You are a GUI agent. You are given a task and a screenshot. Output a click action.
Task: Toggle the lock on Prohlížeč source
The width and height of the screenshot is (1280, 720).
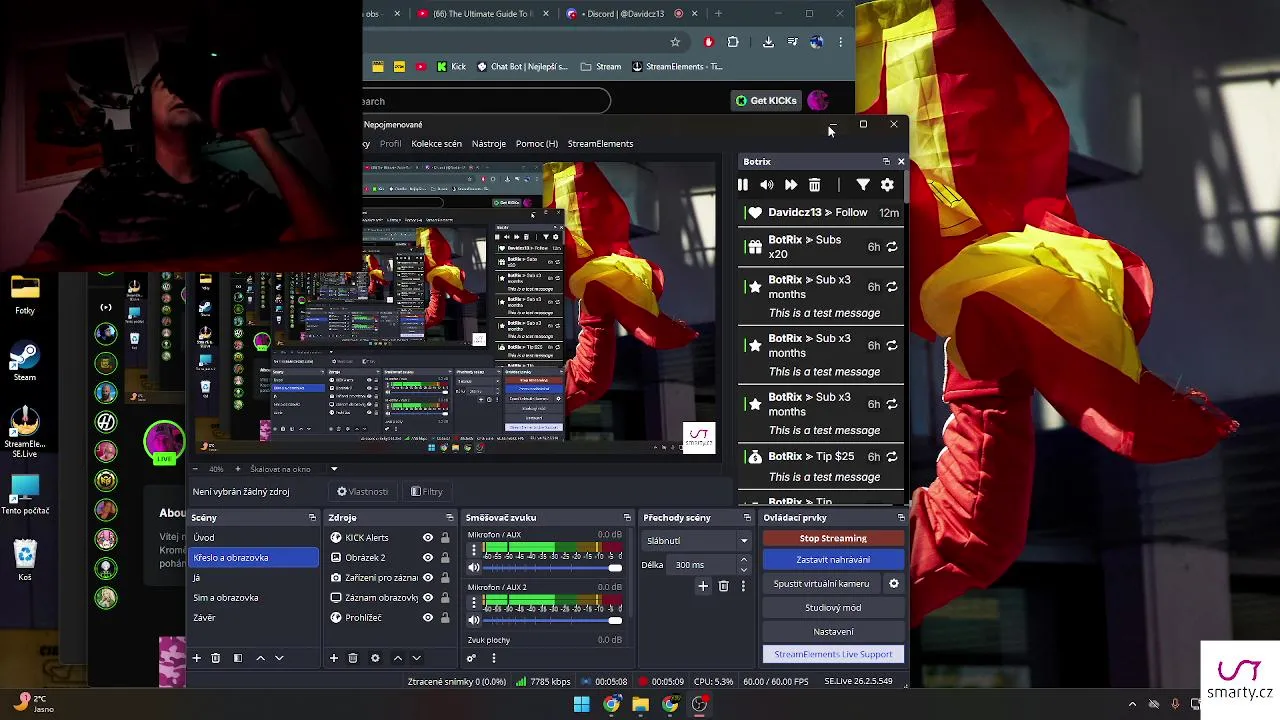pyautogui.click(x=445, y=618)
